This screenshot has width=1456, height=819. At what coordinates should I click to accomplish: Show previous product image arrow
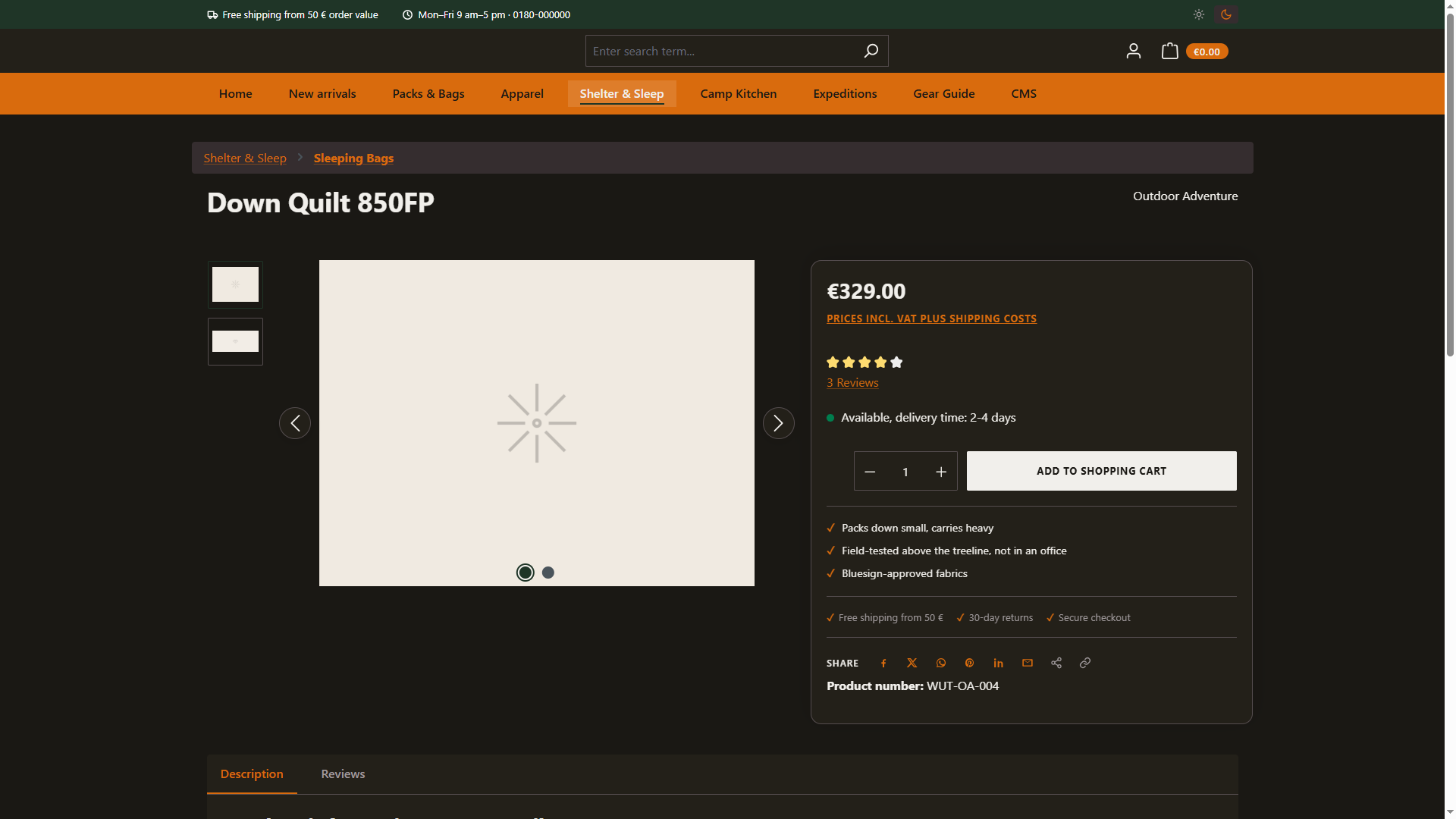295,423
